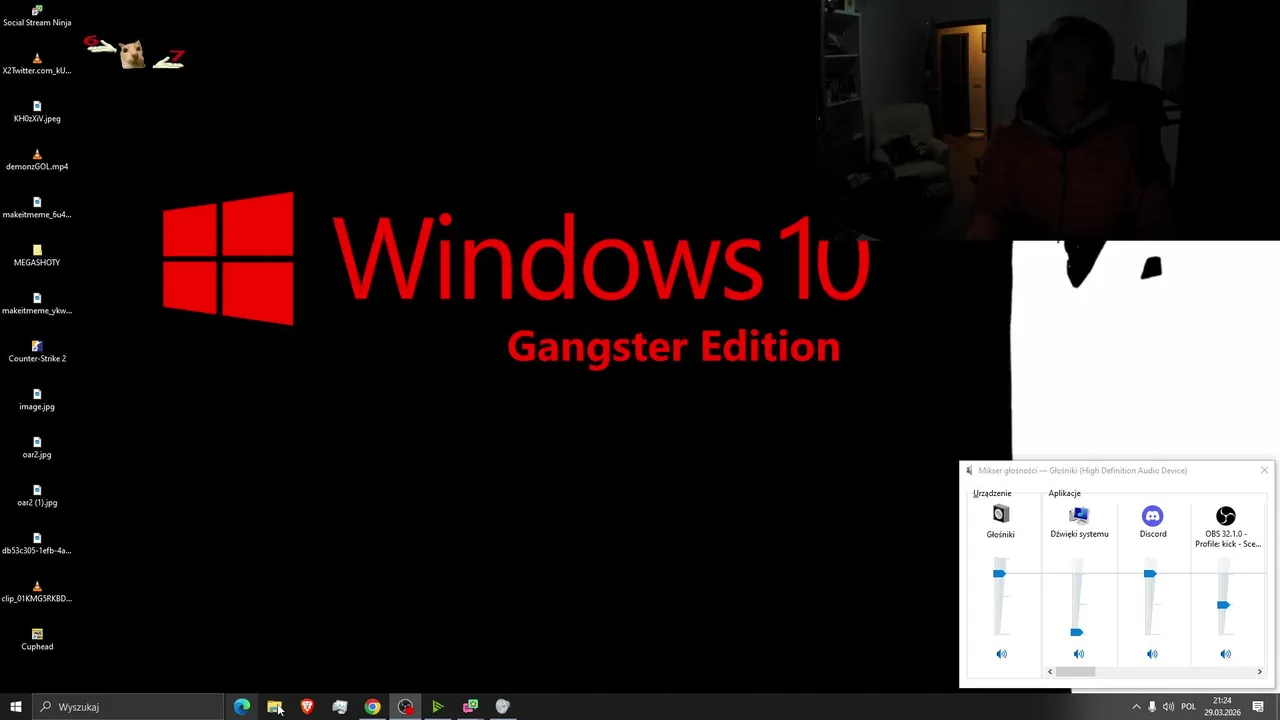
Task: Open the speaker volume tray icon
Action: [x=1168, y=707]
